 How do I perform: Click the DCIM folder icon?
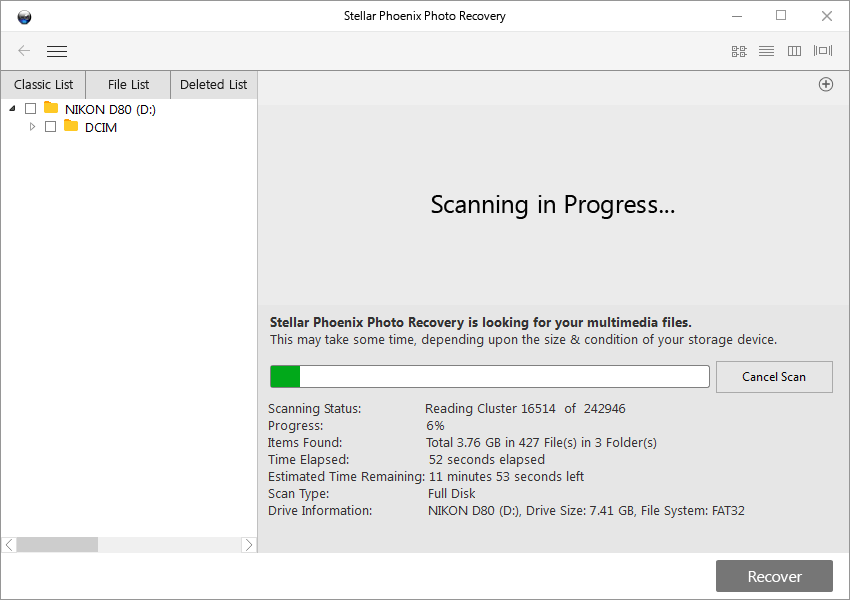pos(71,126)
